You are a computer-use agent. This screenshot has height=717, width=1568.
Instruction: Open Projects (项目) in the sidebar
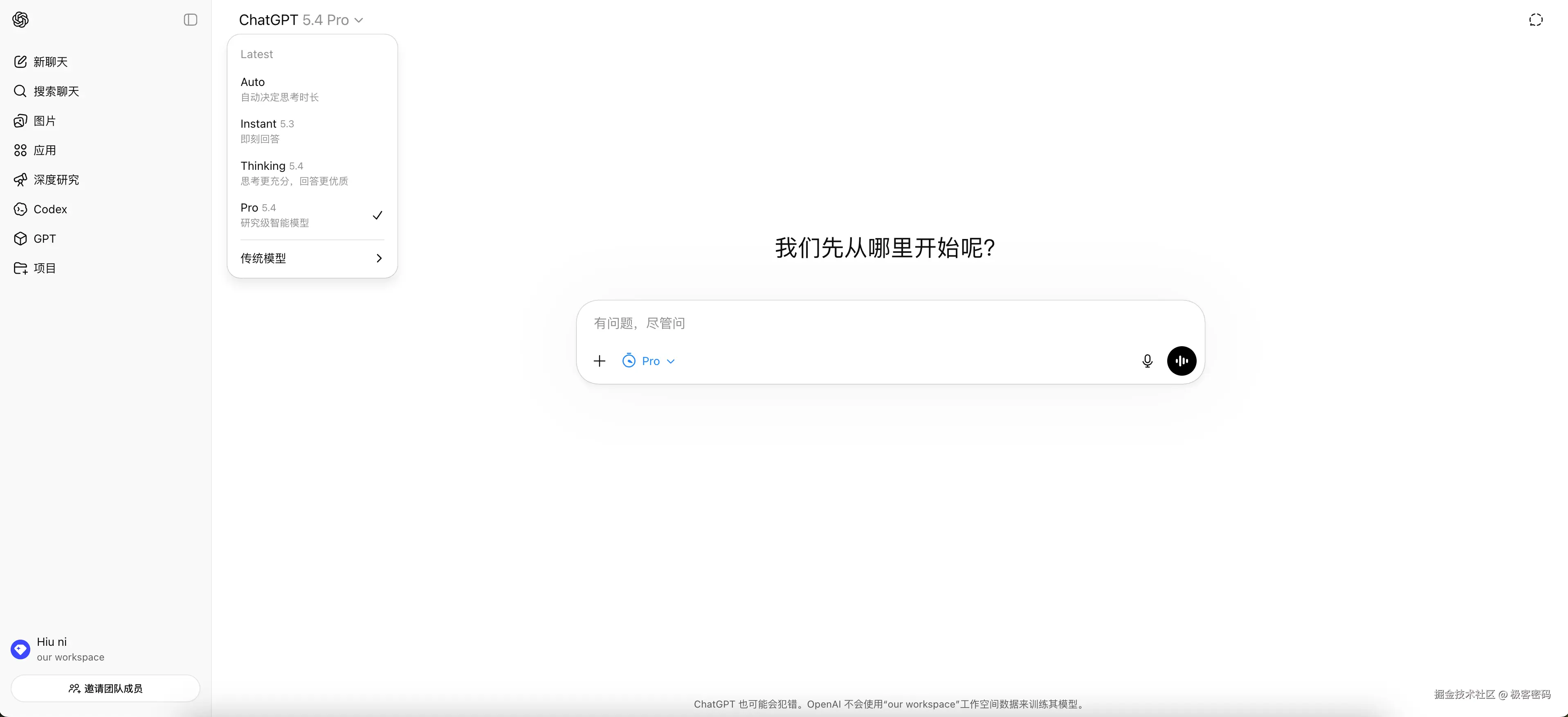[x=44, y=268]
